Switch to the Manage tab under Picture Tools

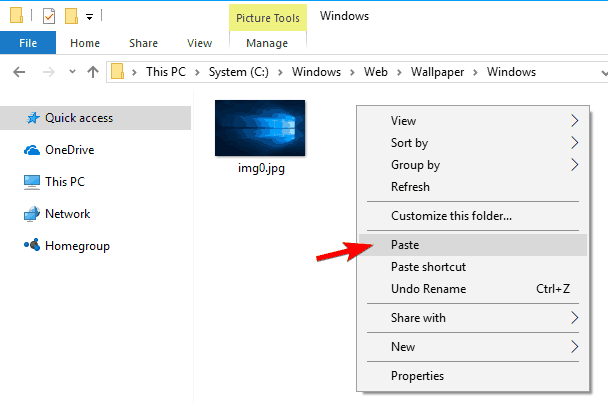pos(267,43)
